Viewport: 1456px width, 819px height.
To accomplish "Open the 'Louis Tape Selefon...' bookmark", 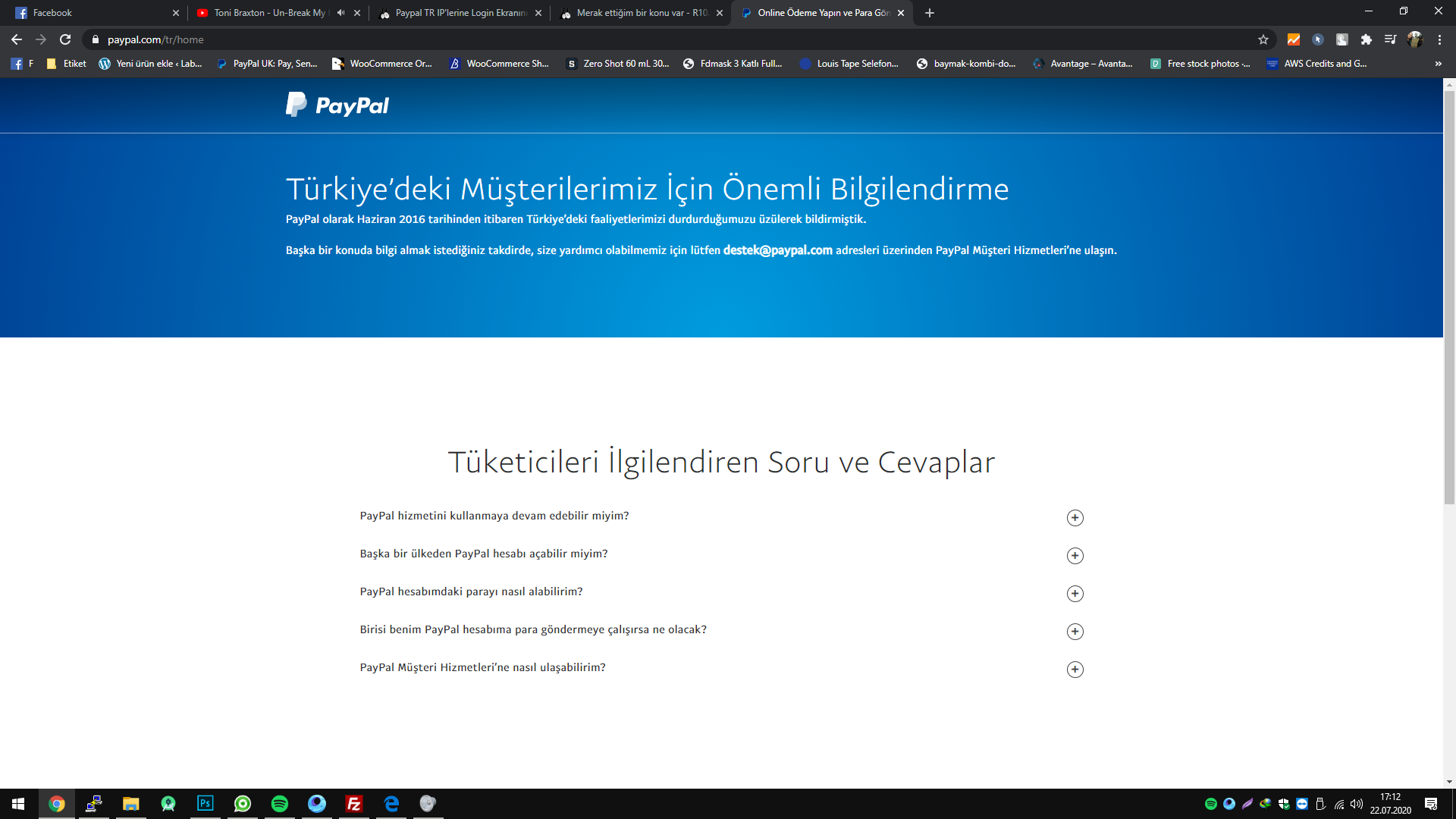I will (x=849, y=64).
